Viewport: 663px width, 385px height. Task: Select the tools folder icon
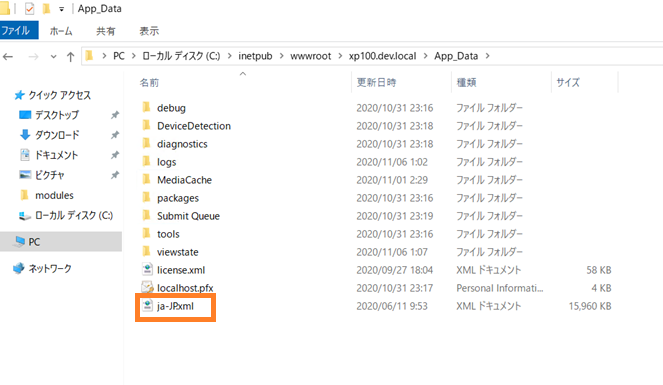pos(146,234)
